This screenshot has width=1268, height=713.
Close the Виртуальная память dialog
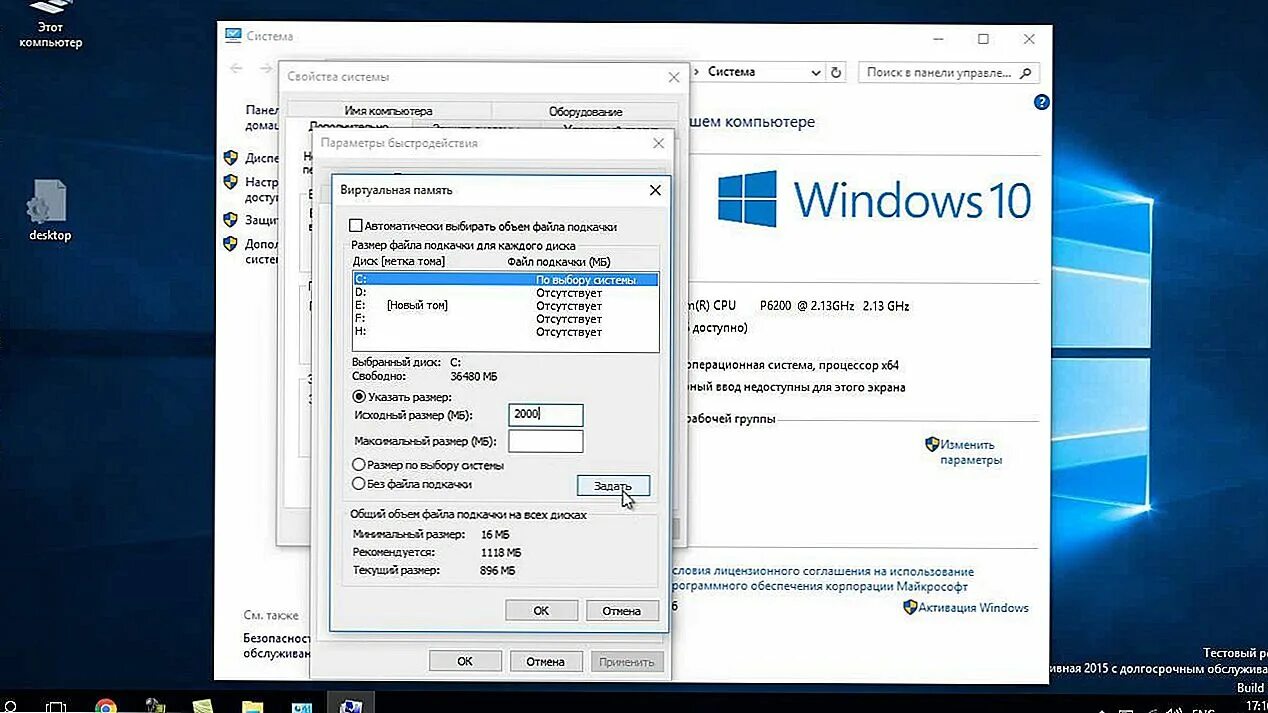[655, 190]
